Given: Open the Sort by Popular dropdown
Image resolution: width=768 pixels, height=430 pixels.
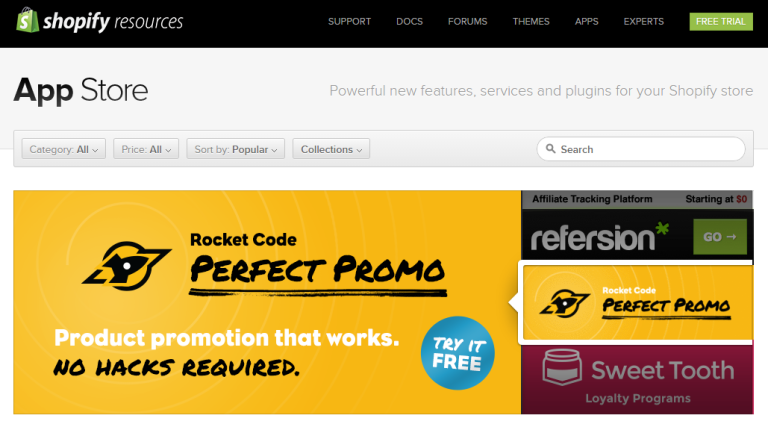Looking at the screenshot, I should (x=236, y=149).
